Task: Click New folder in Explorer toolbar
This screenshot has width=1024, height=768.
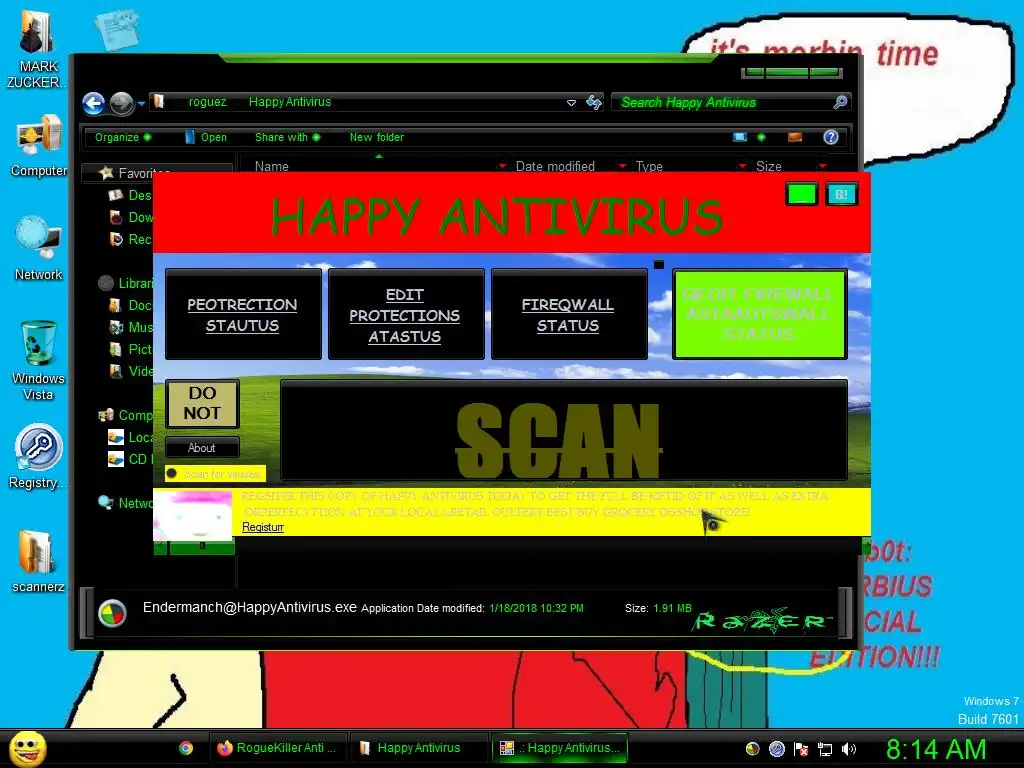Action: (x=377, y=137)
